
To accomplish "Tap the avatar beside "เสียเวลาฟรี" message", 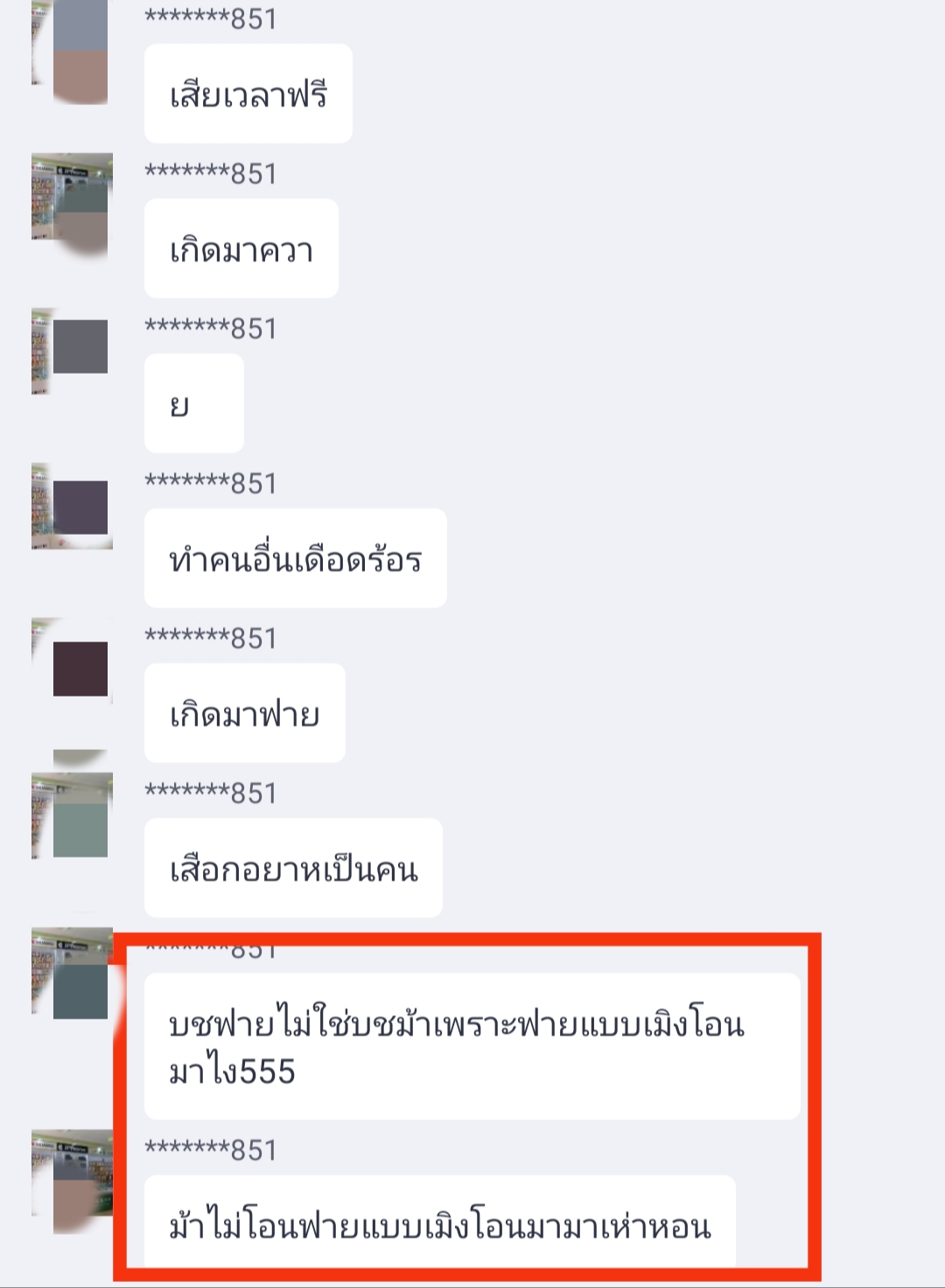I will click(x=71, y=51).
